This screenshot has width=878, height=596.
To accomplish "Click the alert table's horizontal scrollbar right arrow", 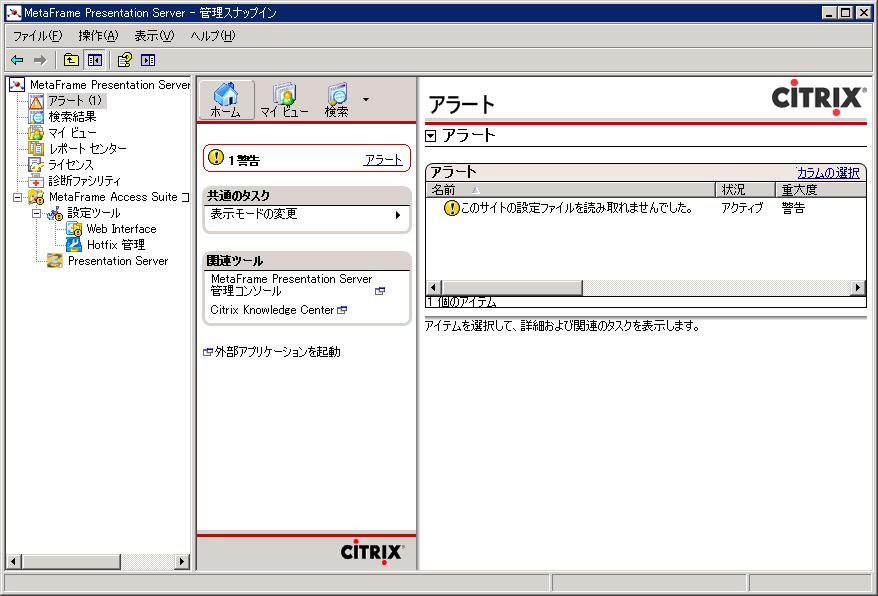I will 858,288.
